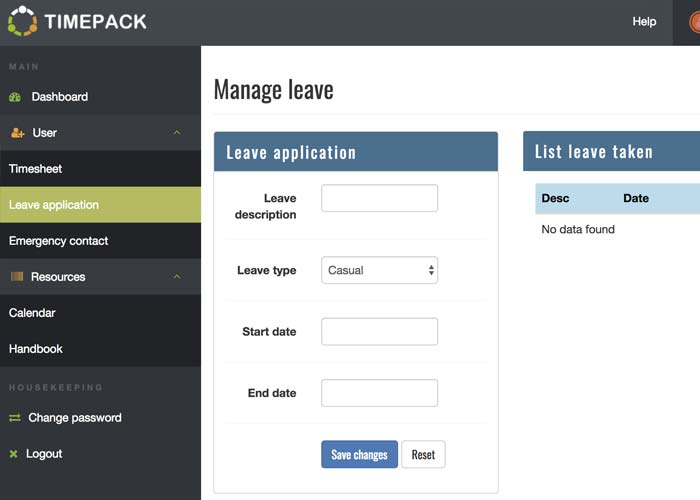Click the 'No data found' text

[578, 229]
